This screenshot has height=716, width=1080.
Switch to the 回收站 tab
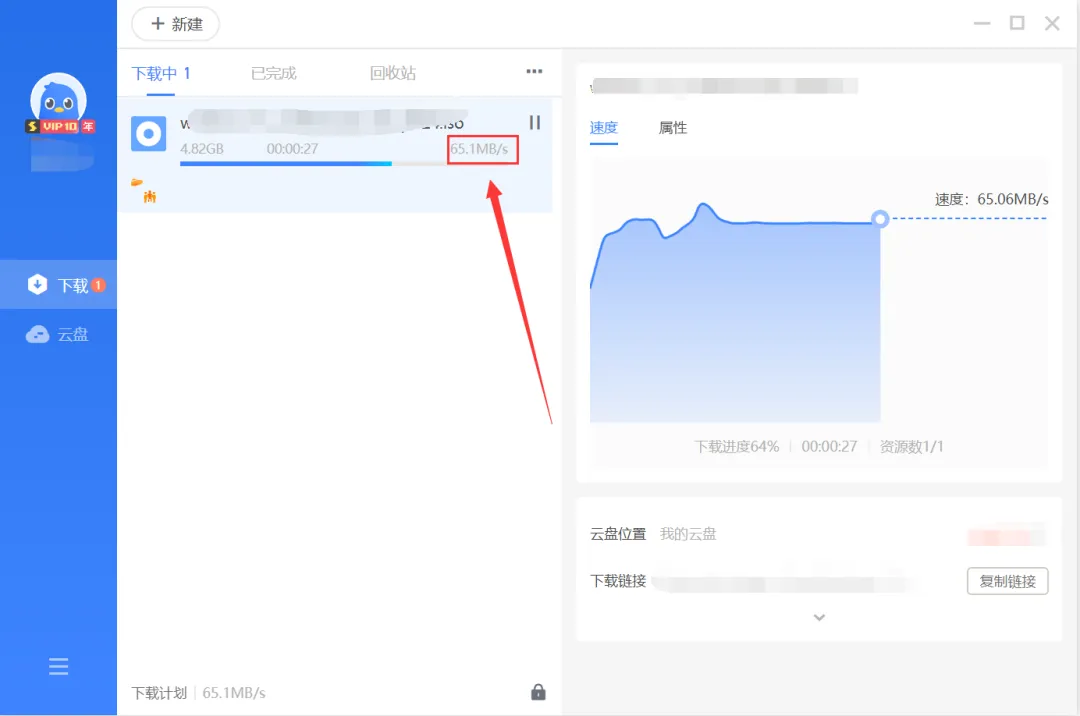click(392, 73)
